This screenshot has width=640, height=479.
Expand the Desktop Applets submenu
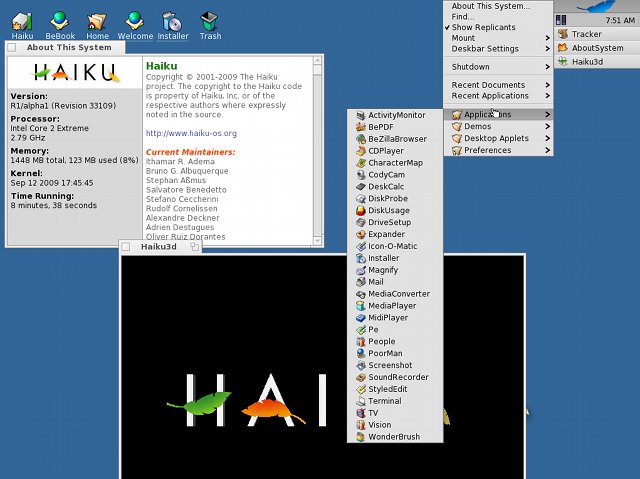[x=498, y=138]
